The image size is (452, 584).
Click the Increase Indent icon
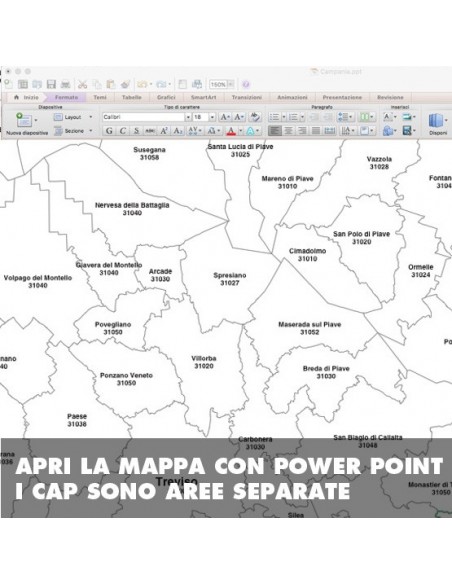pyautogui.click(x=328, y=117)
